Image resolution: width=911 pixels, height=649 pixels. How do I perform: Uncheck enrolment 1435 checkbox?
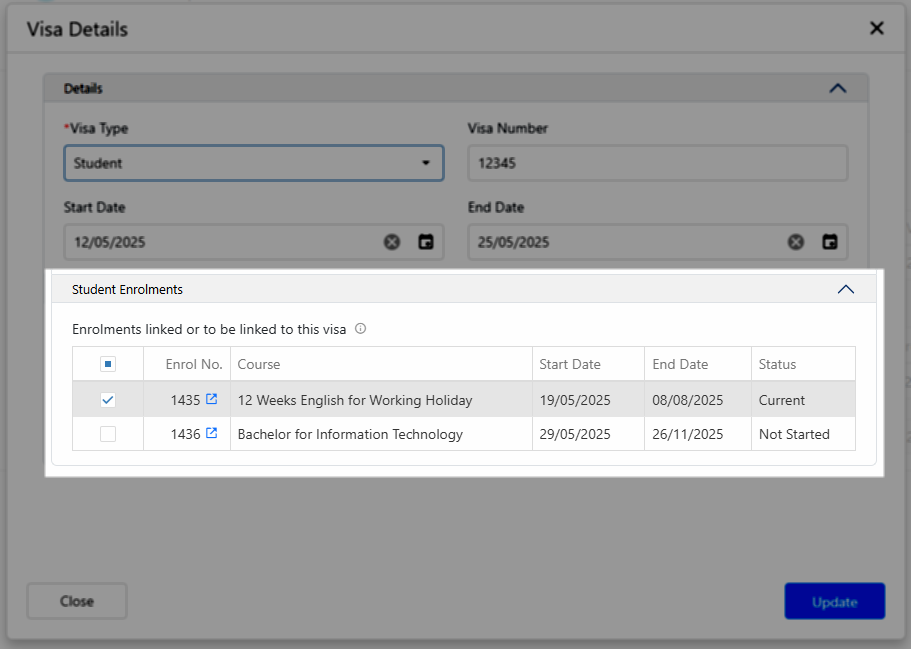pos(108,400)
